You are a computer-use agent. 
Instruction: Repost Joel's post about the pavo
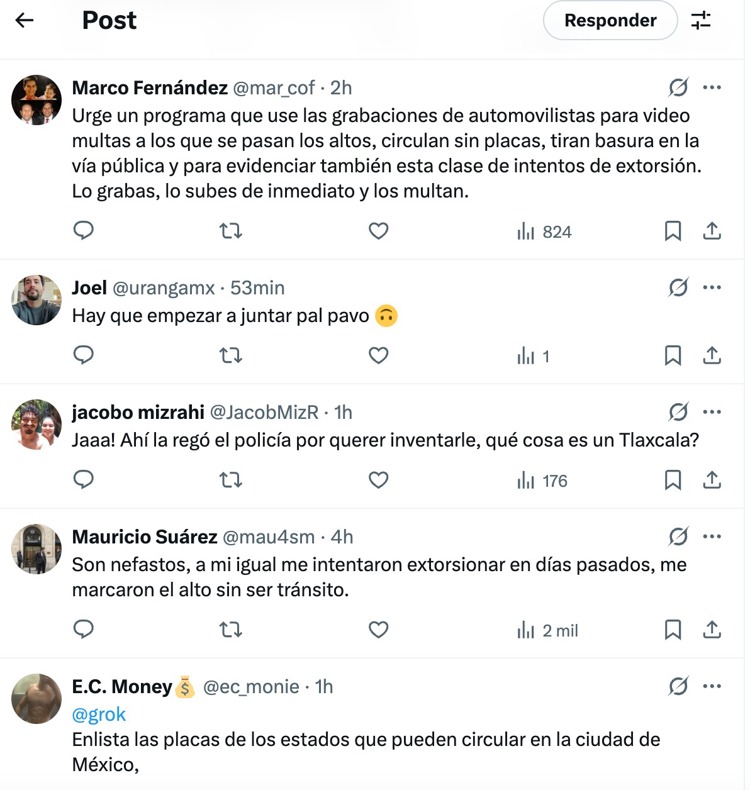tap(230, 355)
